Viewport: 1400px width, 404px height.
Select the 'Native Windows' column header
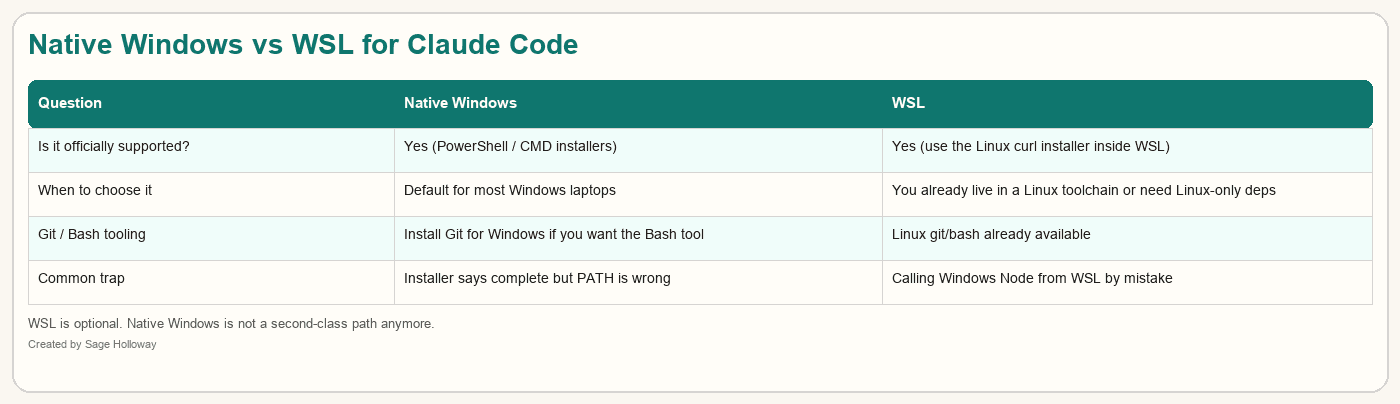638,103
